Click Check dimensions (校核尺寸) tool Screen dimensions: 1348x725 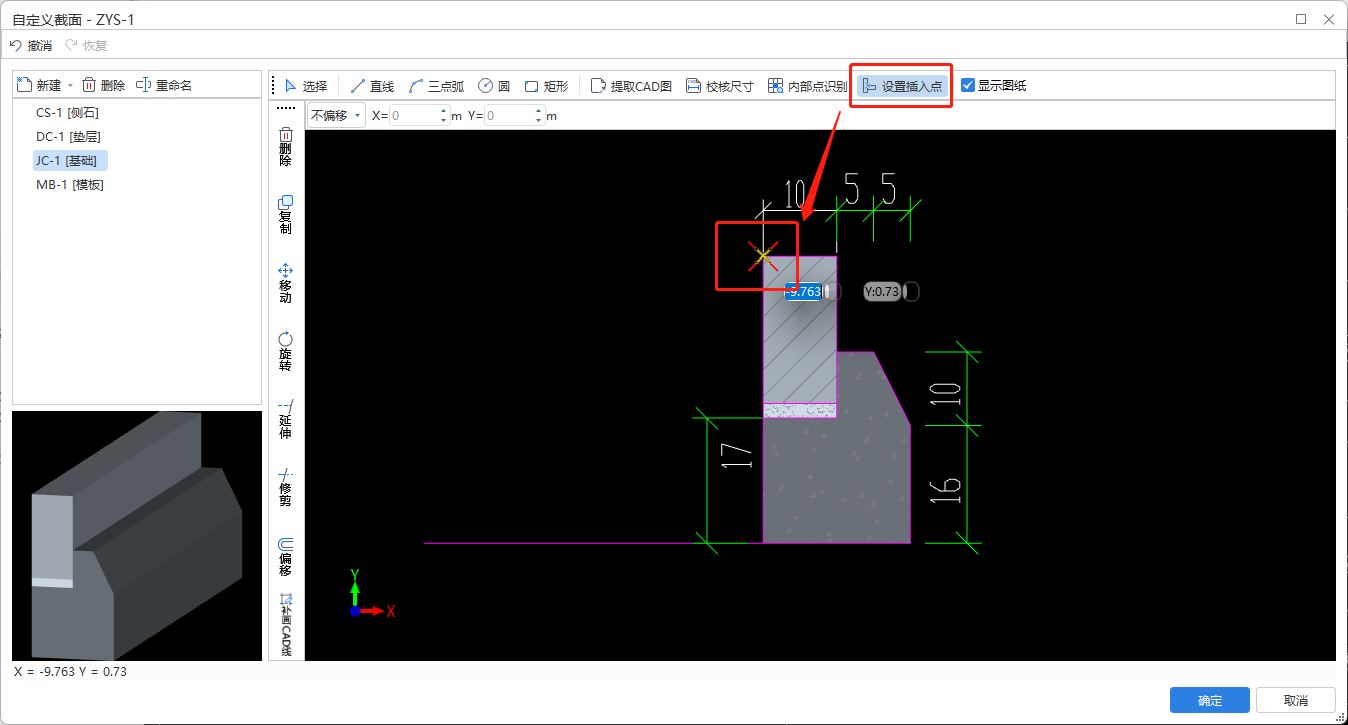click(x=720, y=86)
